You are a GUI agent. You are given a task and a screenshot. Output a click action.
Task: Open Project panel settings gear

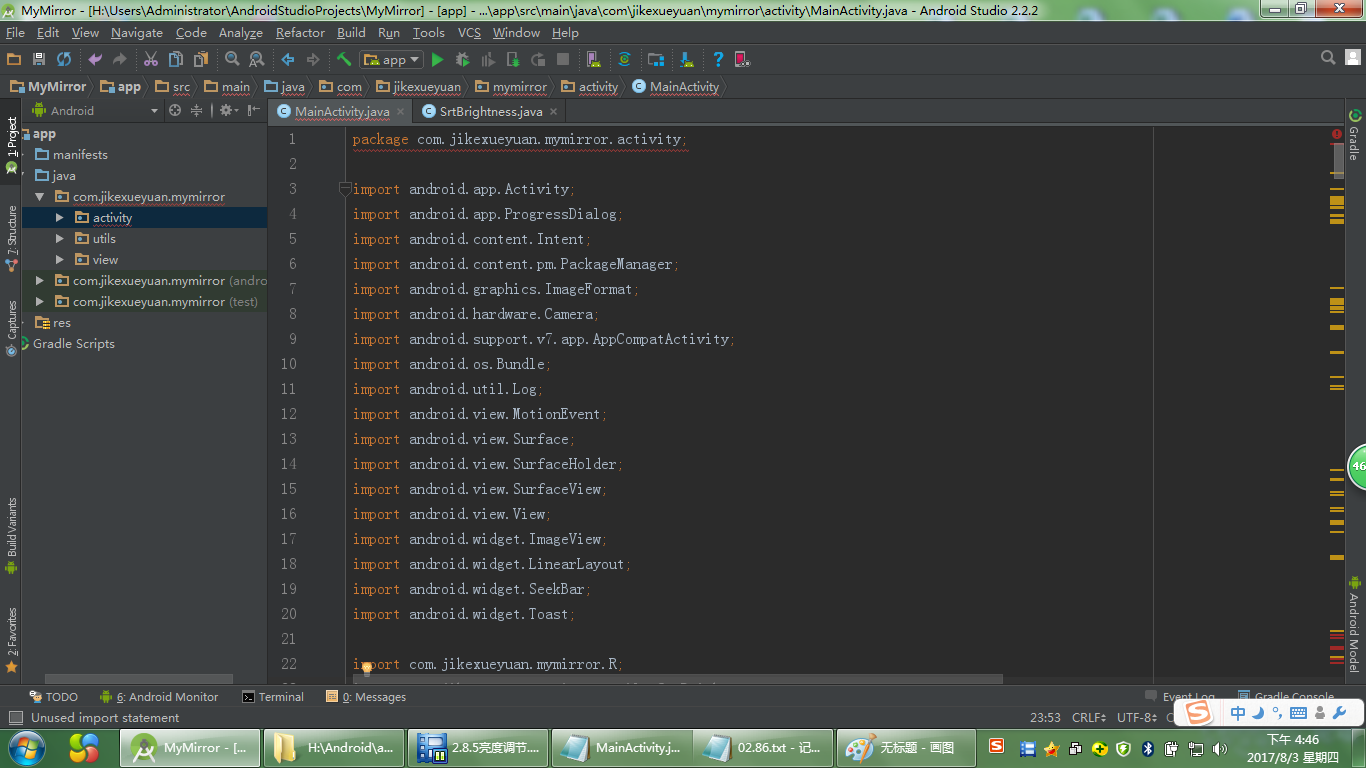[x=228, y=110]
